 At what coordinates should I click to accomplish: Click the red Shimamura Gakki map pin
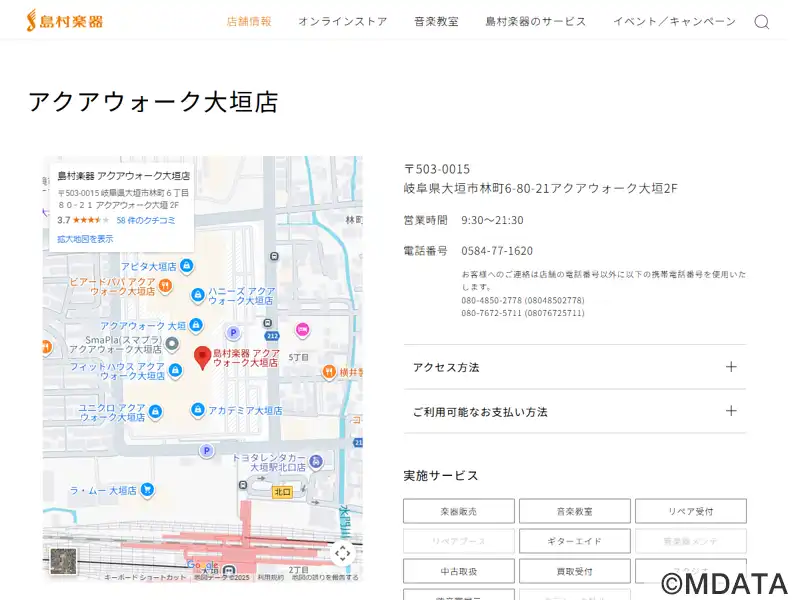pos(202,357)
